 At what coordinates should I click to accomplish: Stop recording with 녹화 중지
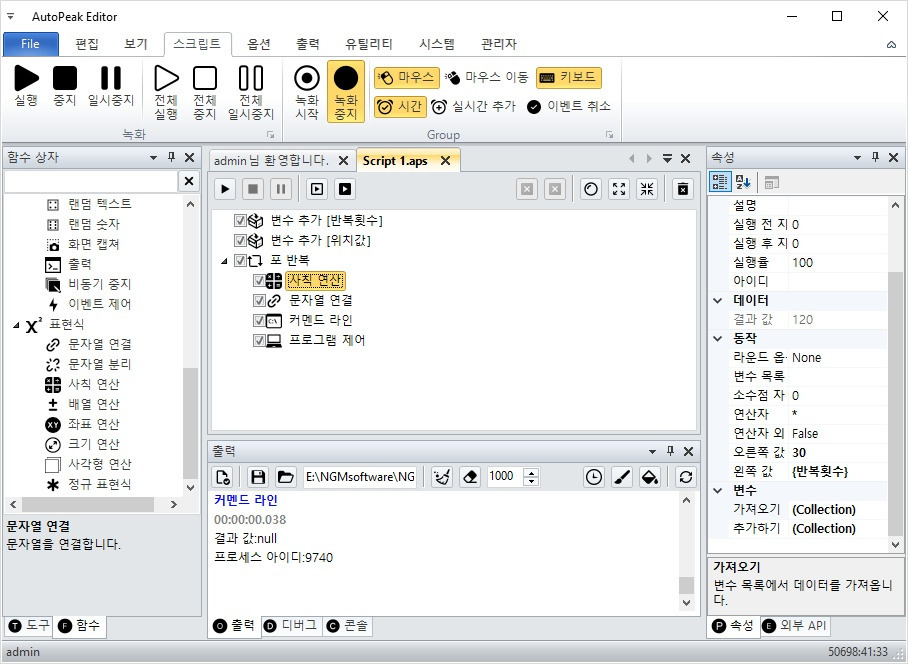pos(346,92)
